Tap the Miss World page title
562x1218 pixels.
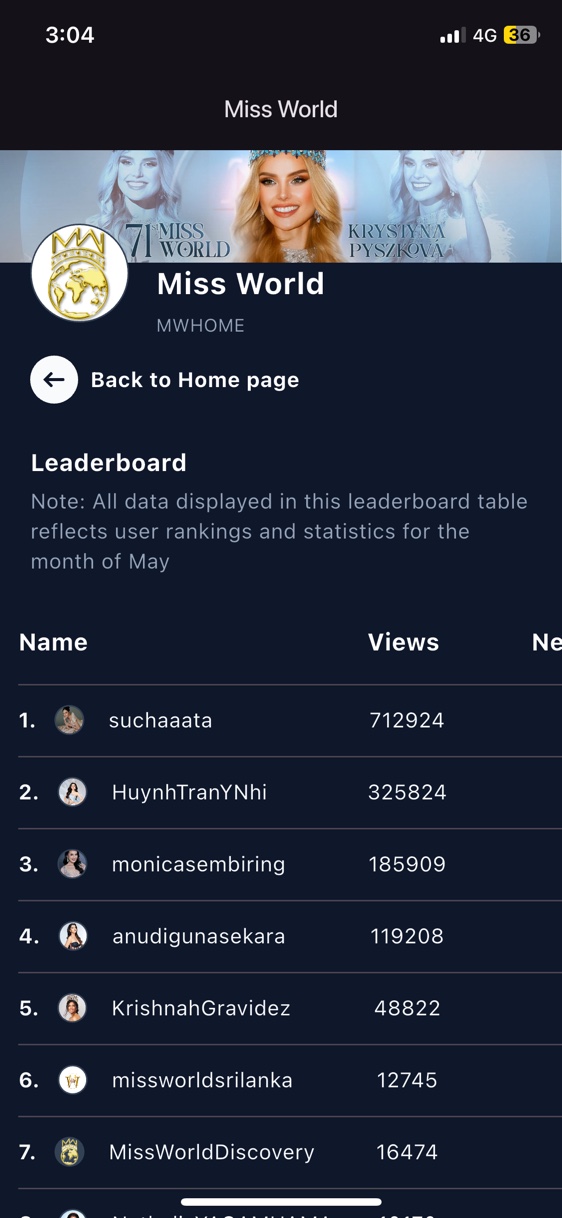(281, 109)
